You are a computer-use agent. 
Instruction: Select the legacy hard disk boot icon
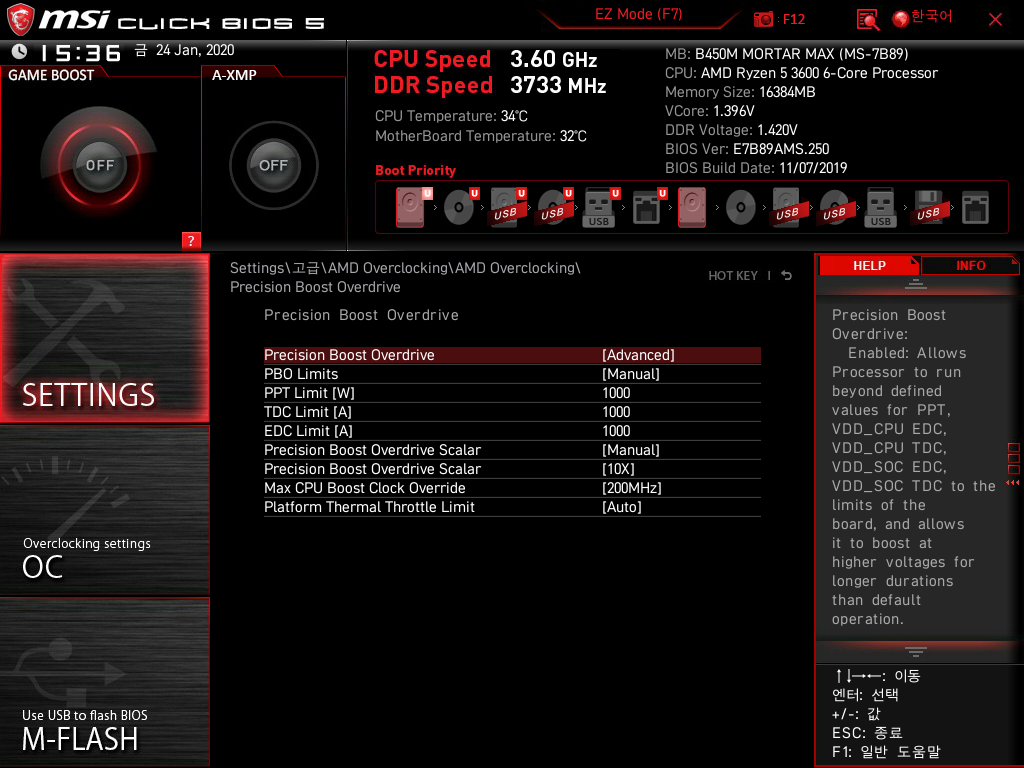coord(692,207)
